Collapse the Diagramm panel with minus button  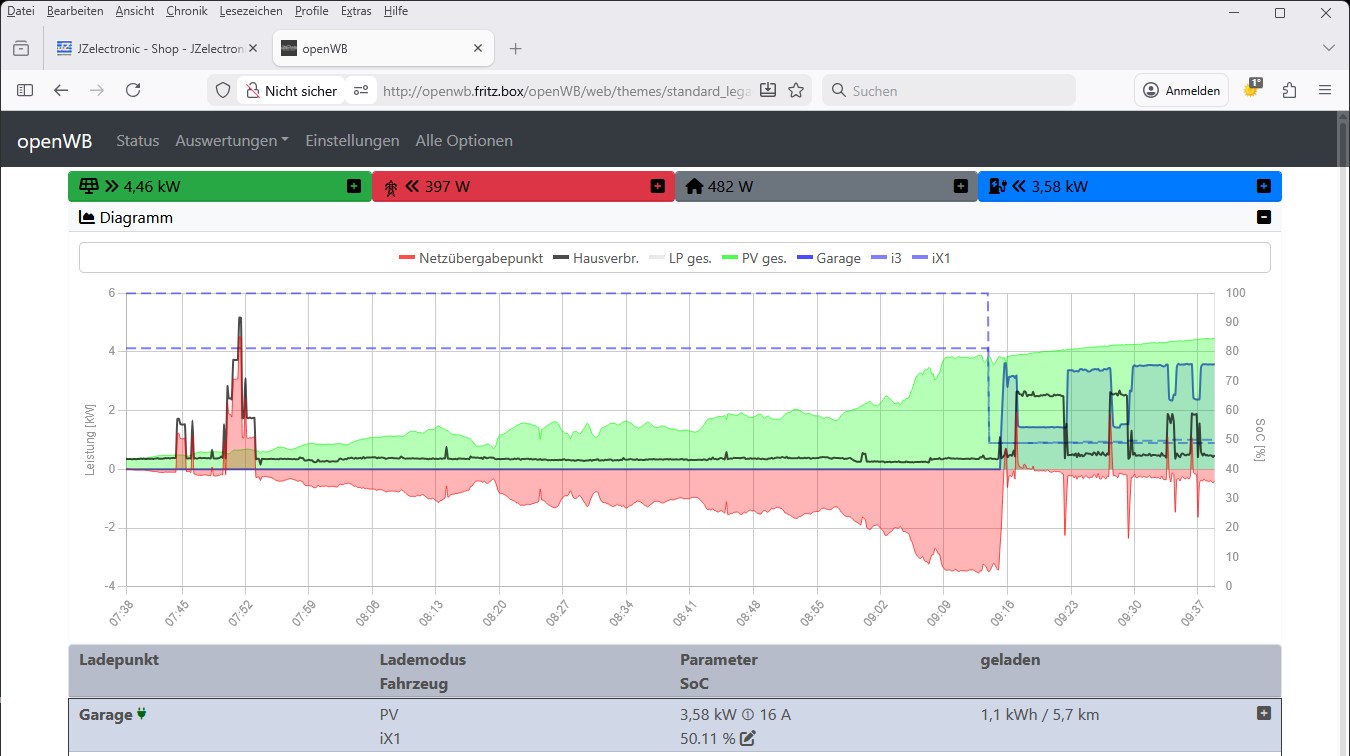pos(1264,217)
